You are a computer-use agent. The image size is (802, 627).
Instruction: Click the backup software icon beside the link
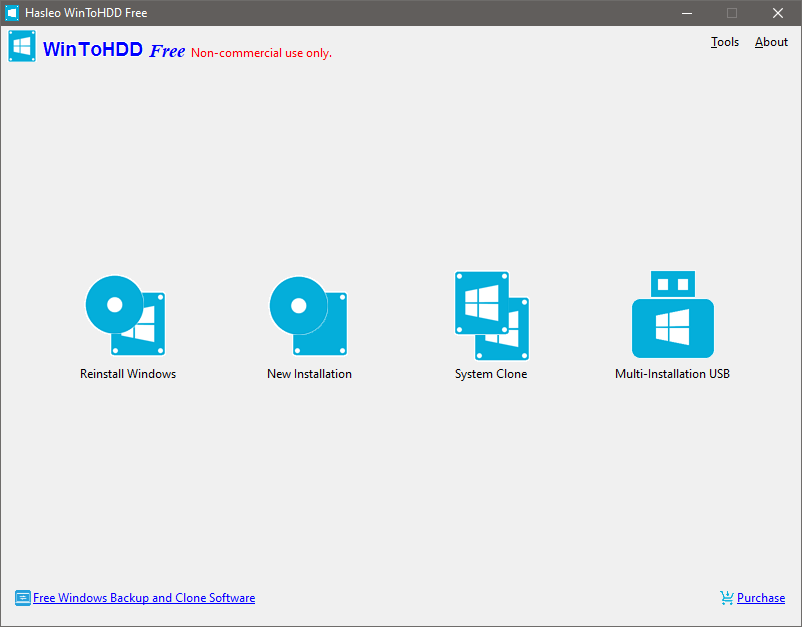23,597
